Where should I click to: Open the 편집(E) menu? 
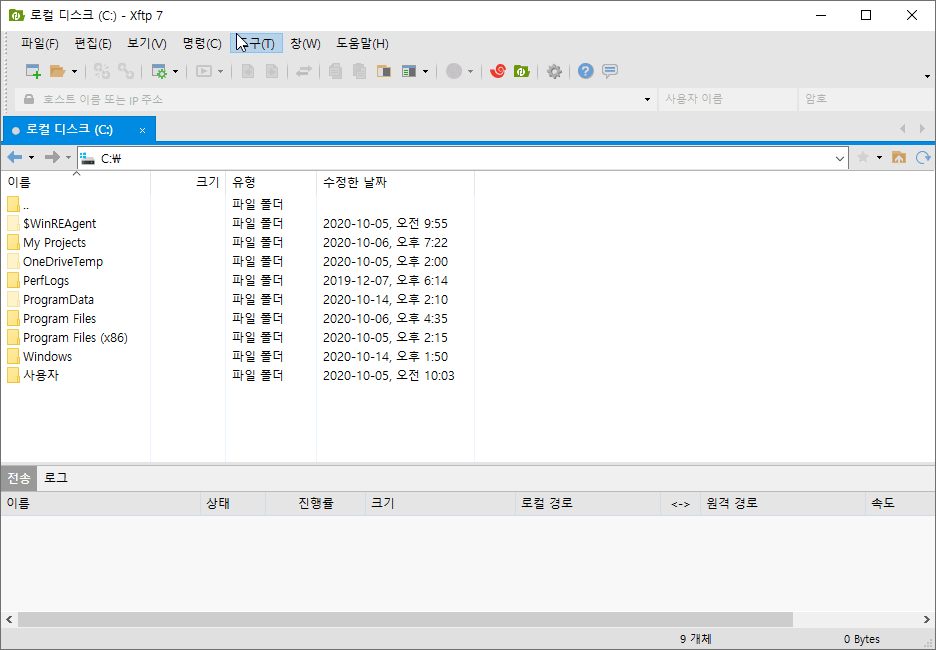[93, 44]
